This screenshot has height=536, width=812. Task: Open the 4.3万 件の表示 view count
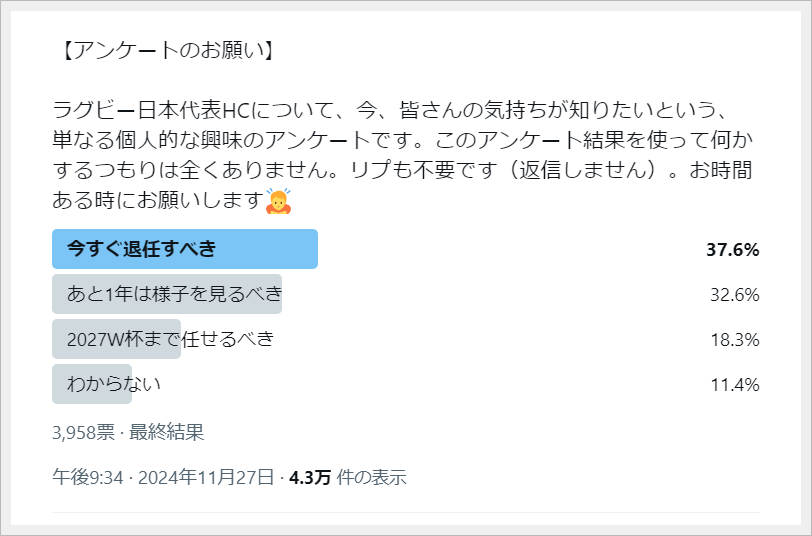348,477
